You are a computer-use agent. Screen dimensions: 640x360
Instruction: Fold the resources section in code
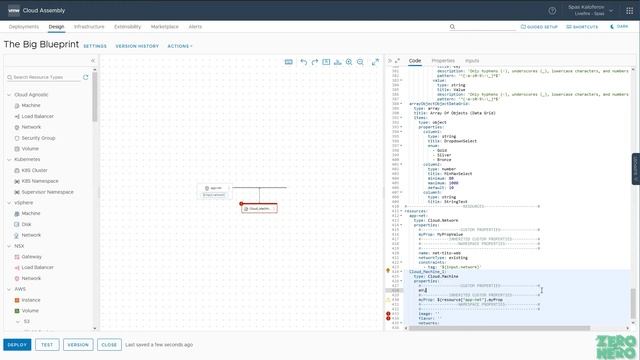coord(402,211)
